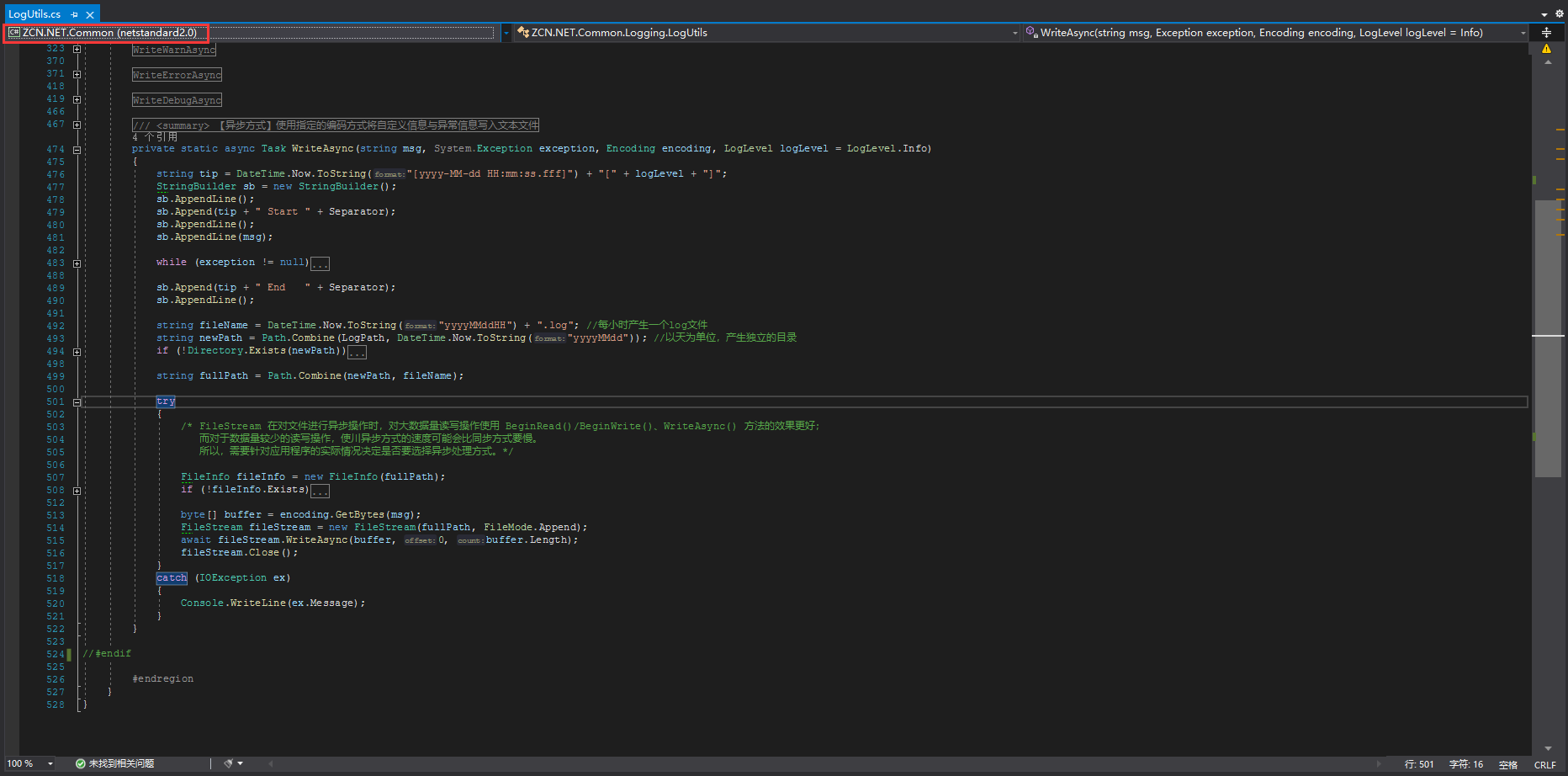Click the ellipsis after if (!fileInfo.Exists)
Viewport: 1568px width, 776px height.
(320, 491)
